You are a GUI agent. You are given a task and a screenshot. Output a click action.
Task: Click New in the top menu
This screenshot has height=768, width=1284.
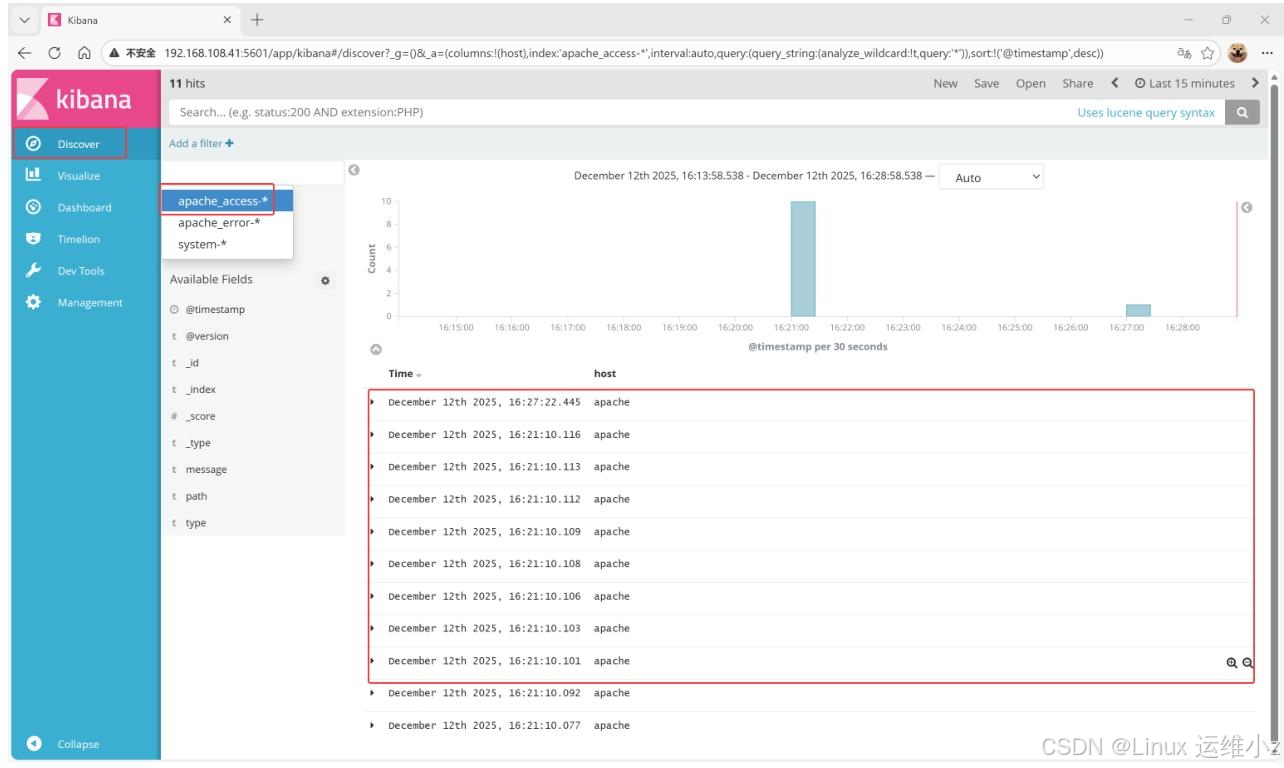point(945,84)
